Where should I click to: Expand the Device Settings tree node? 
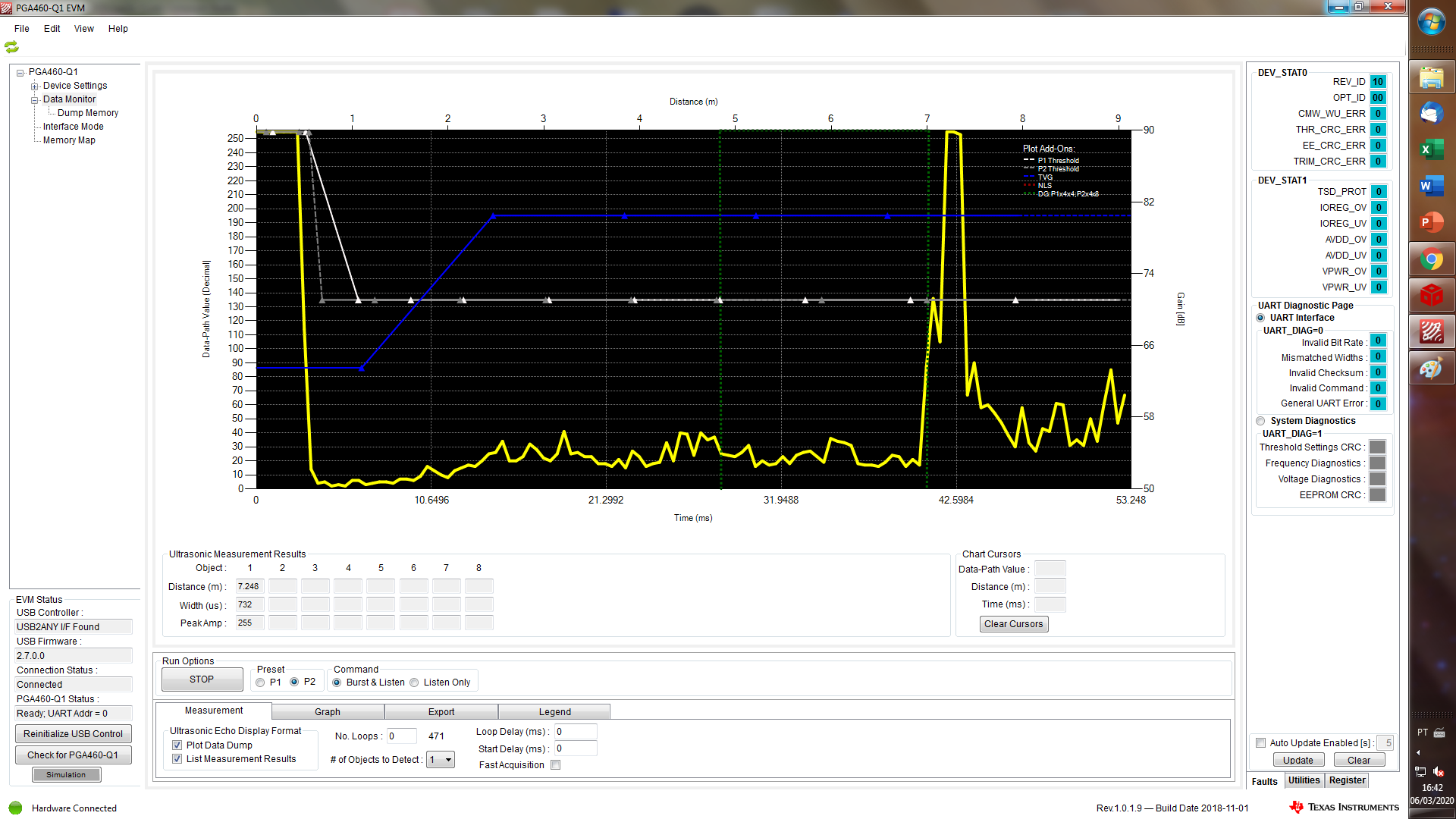(x=34, y=86)
